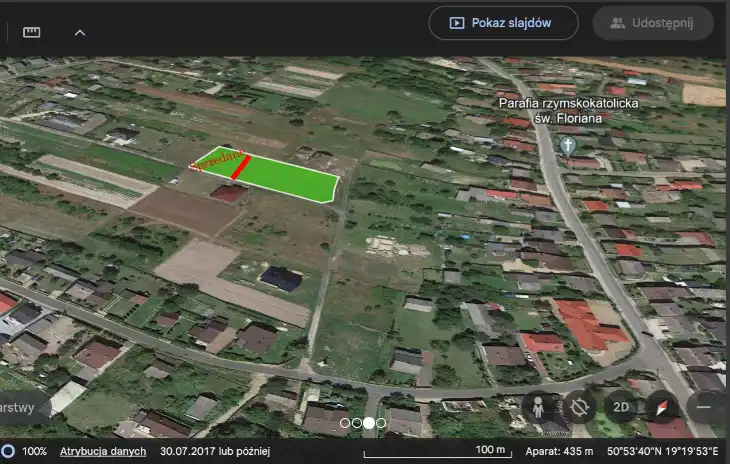Switch the map to 2D view

[x=621, y=407]
